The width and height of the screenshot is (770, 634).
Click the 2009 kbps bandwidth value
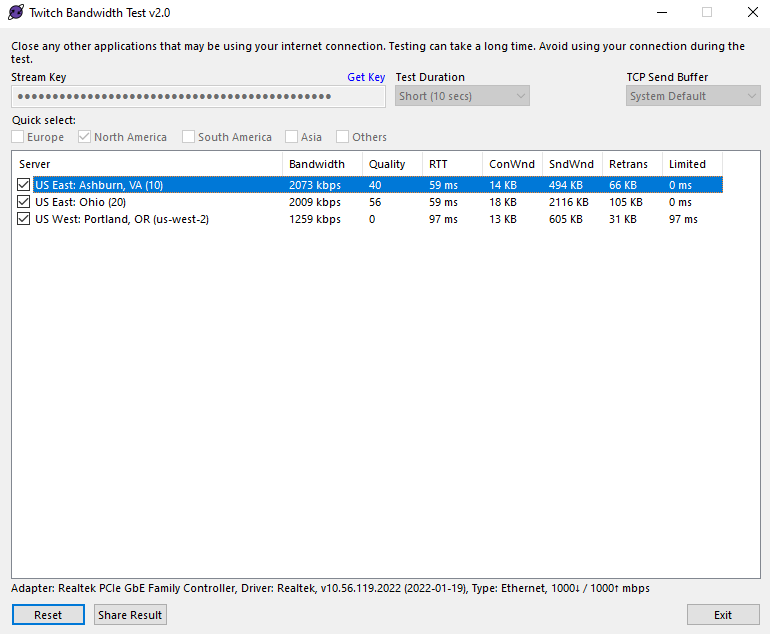(x=315, y=202)
